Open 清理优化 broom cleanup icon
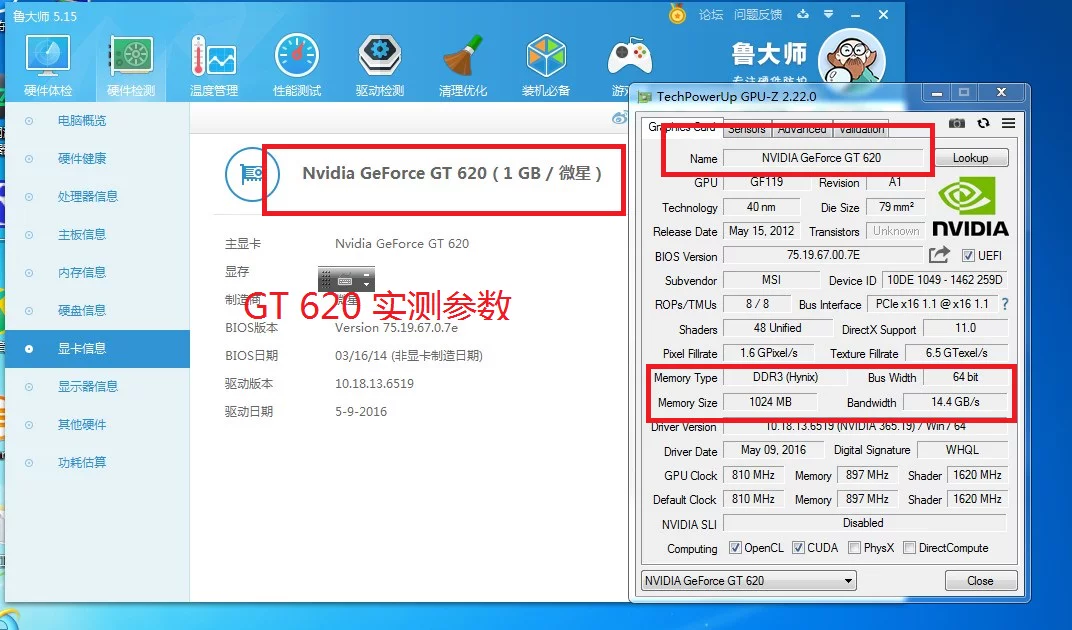The height and width of the screenshot is (630, 1072). coord(463,65)
